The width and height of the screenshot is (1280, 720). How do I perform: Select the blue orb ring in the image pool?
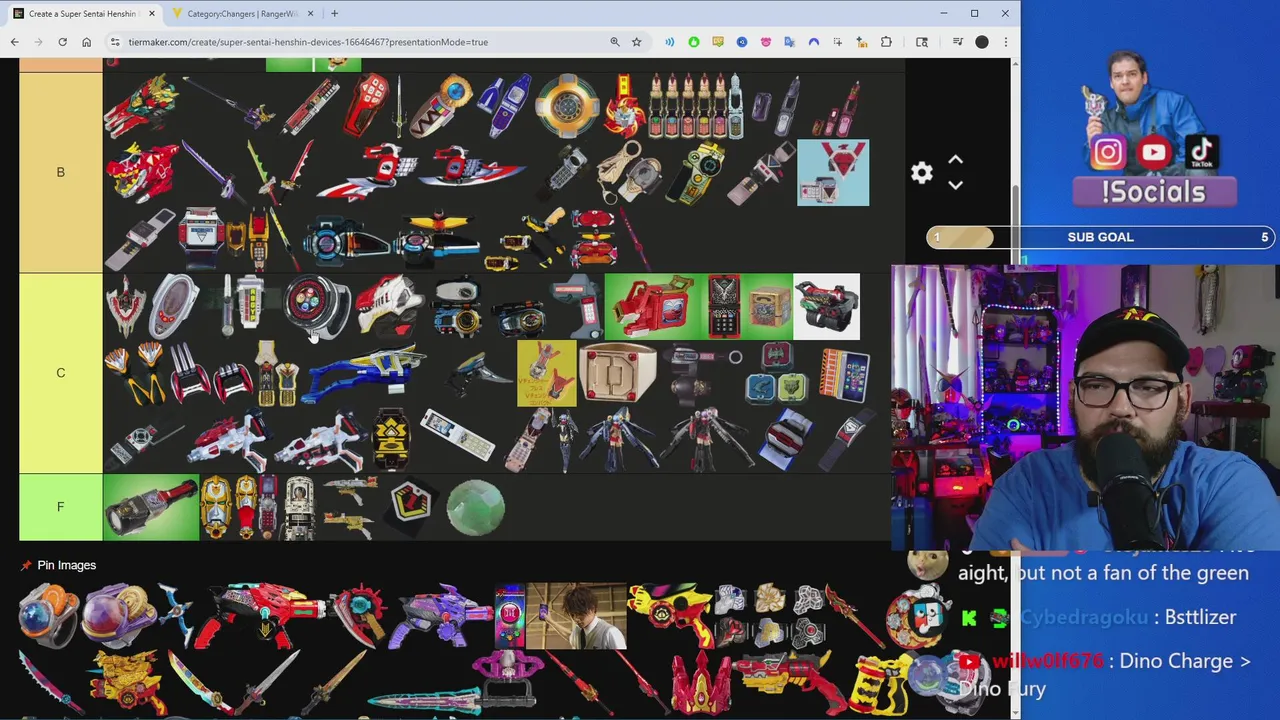click(x=48, y=615)
